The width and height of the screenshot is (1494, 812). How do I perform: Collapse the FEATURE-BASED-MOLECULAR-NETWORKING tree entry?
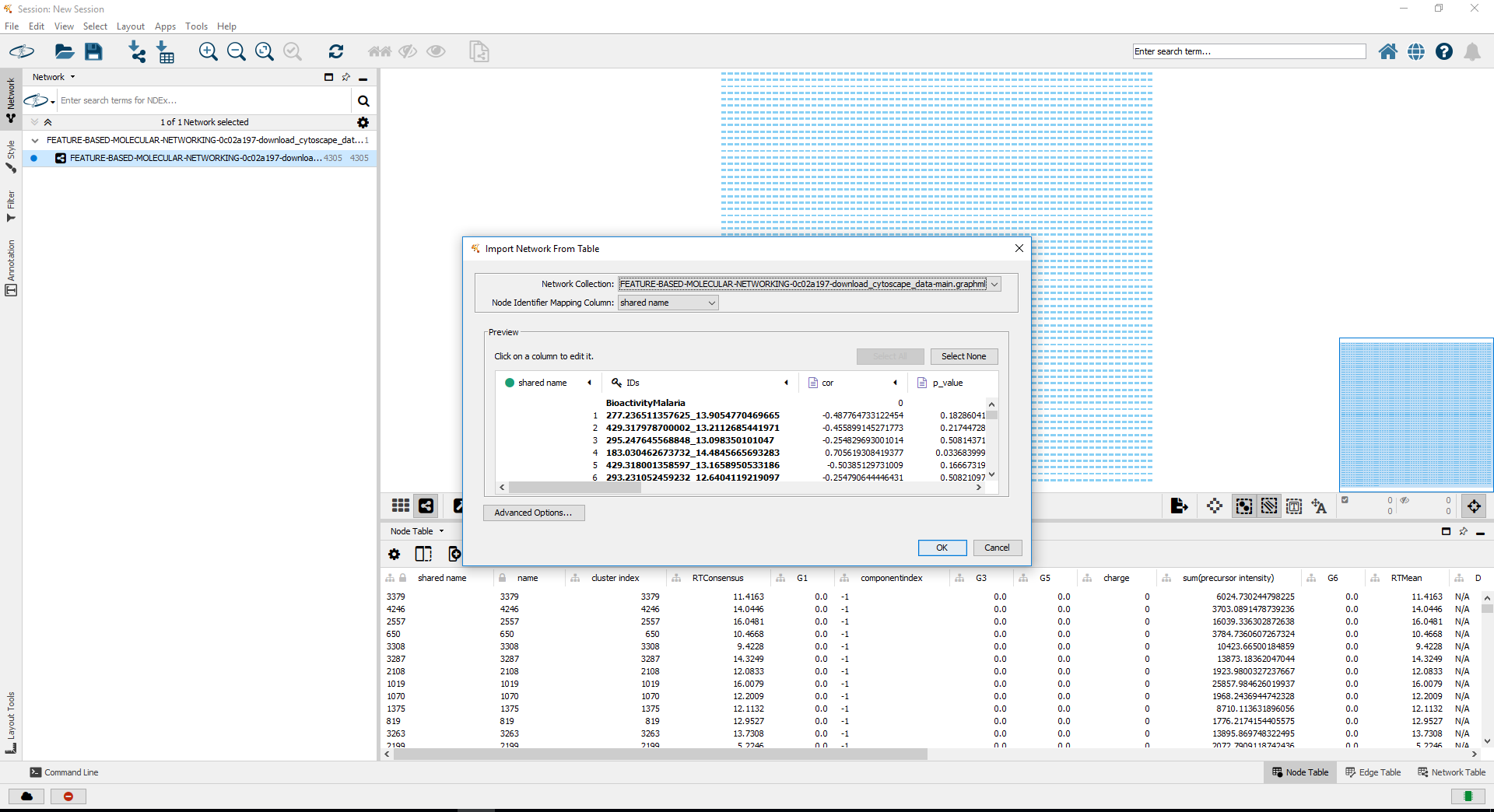[x=35, y=140]
